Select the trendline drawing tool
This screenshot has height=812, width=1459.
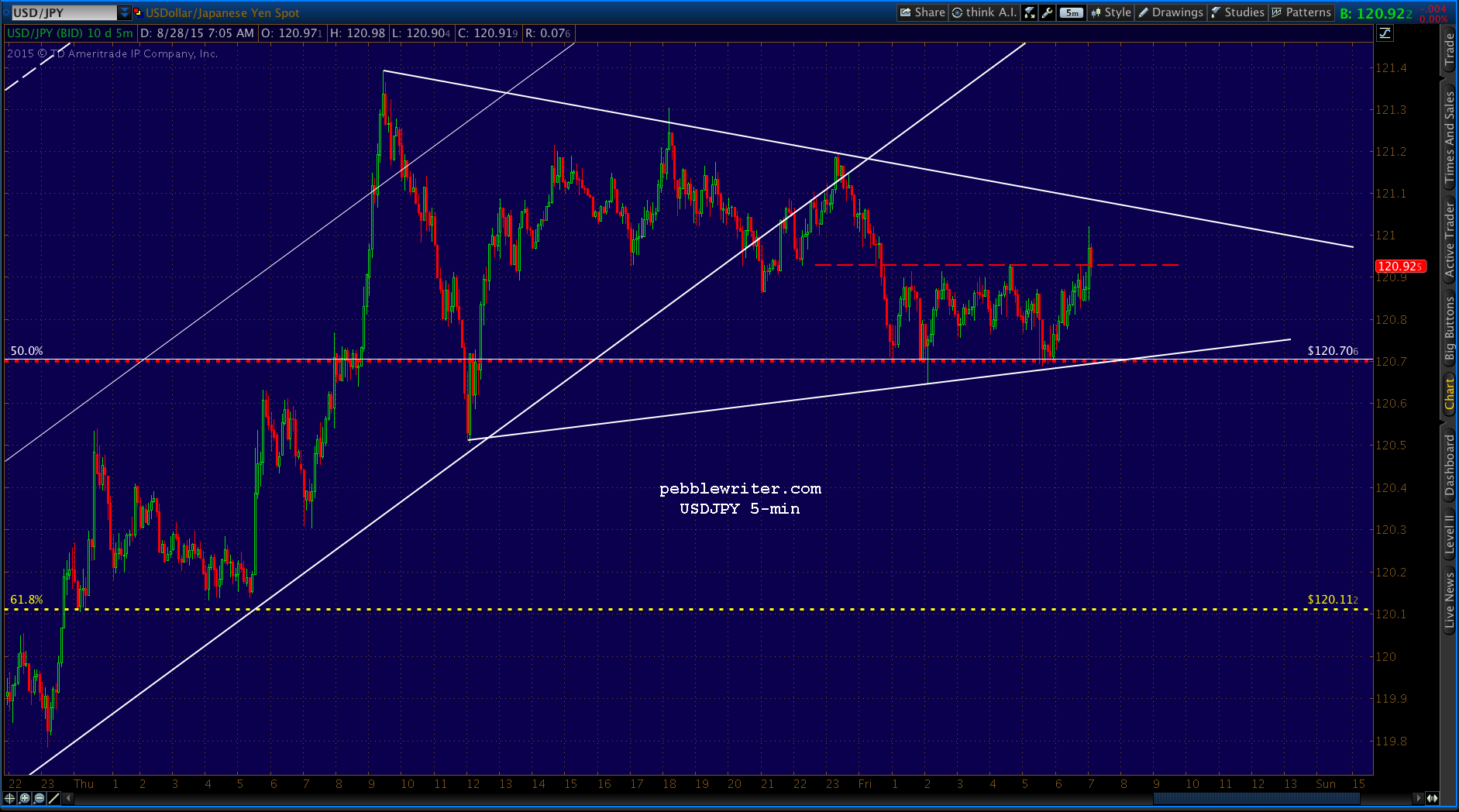(x=54, y=798)
